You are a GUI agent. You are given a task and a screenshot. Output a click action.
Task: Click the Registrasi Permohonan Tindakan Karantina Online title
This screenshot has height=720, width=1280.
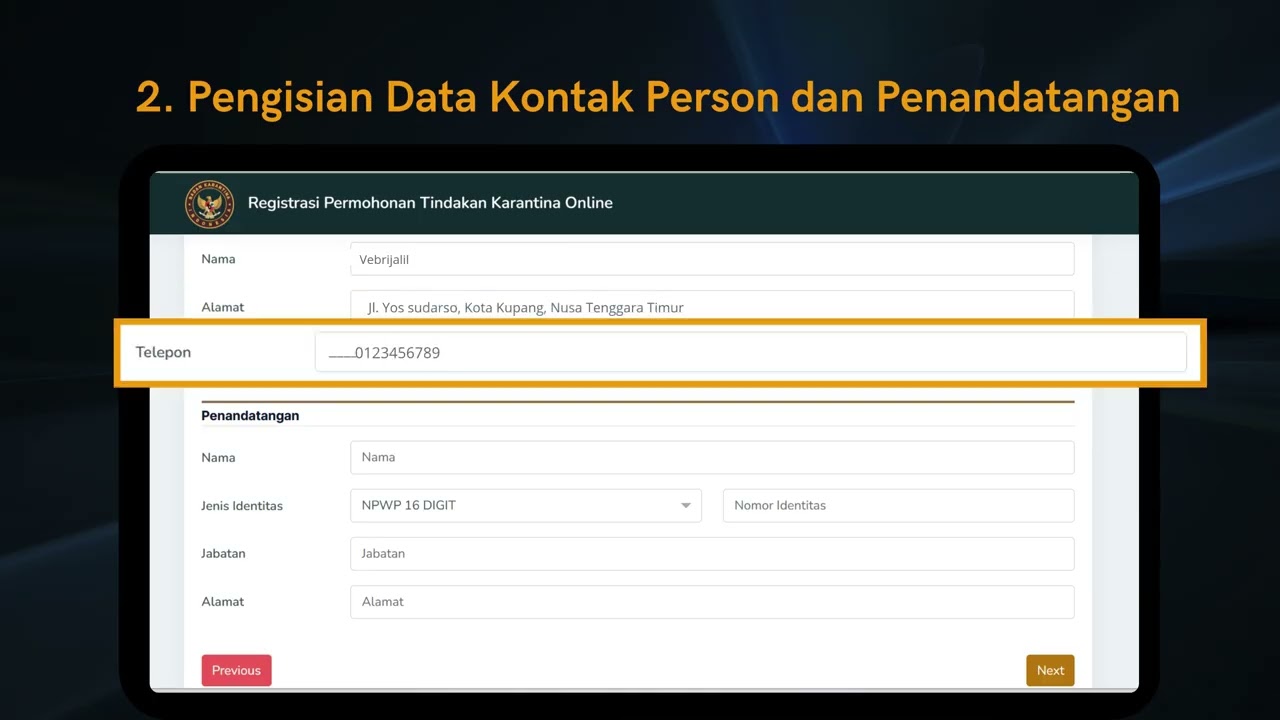click(x=430, y=203)
